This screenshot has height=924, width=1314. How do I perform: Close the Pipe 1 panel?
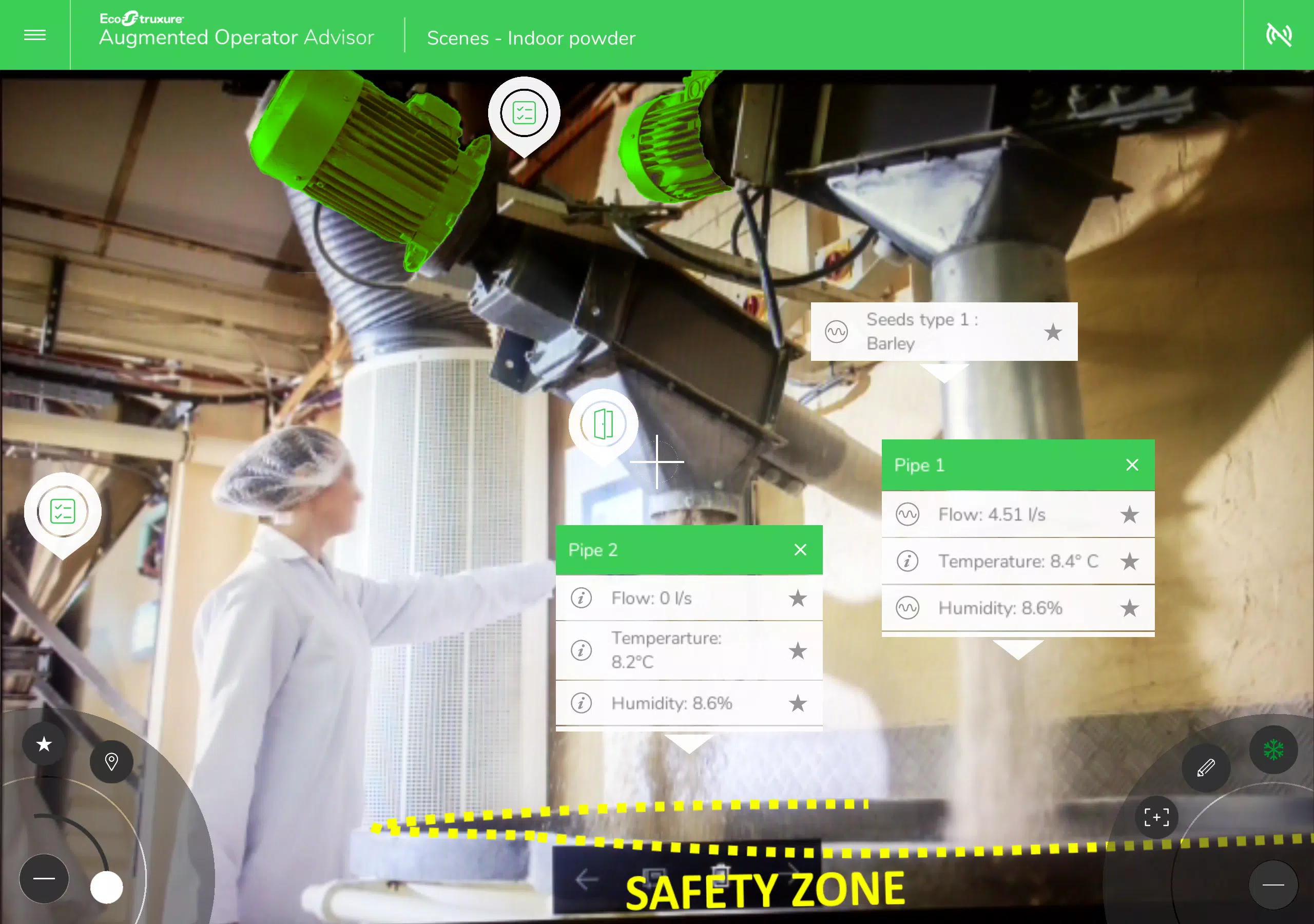click(1132, 465)
